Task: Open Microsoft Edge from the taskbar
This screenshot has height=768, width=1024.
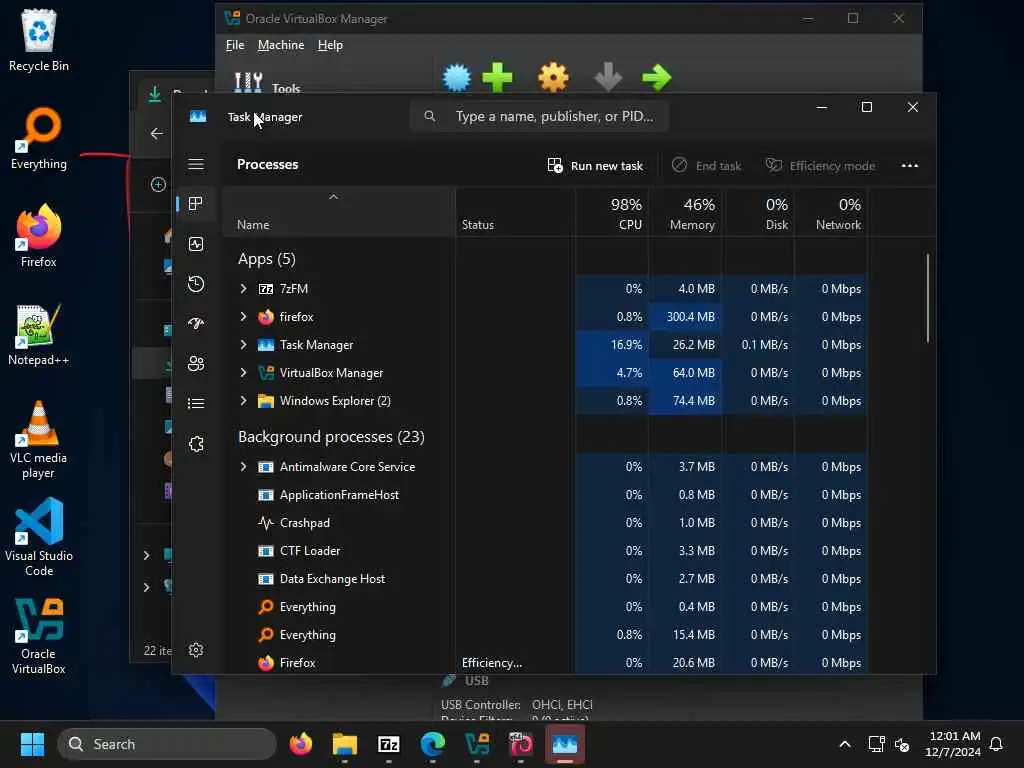Action: pyautogui.click(x=432, y=744)
